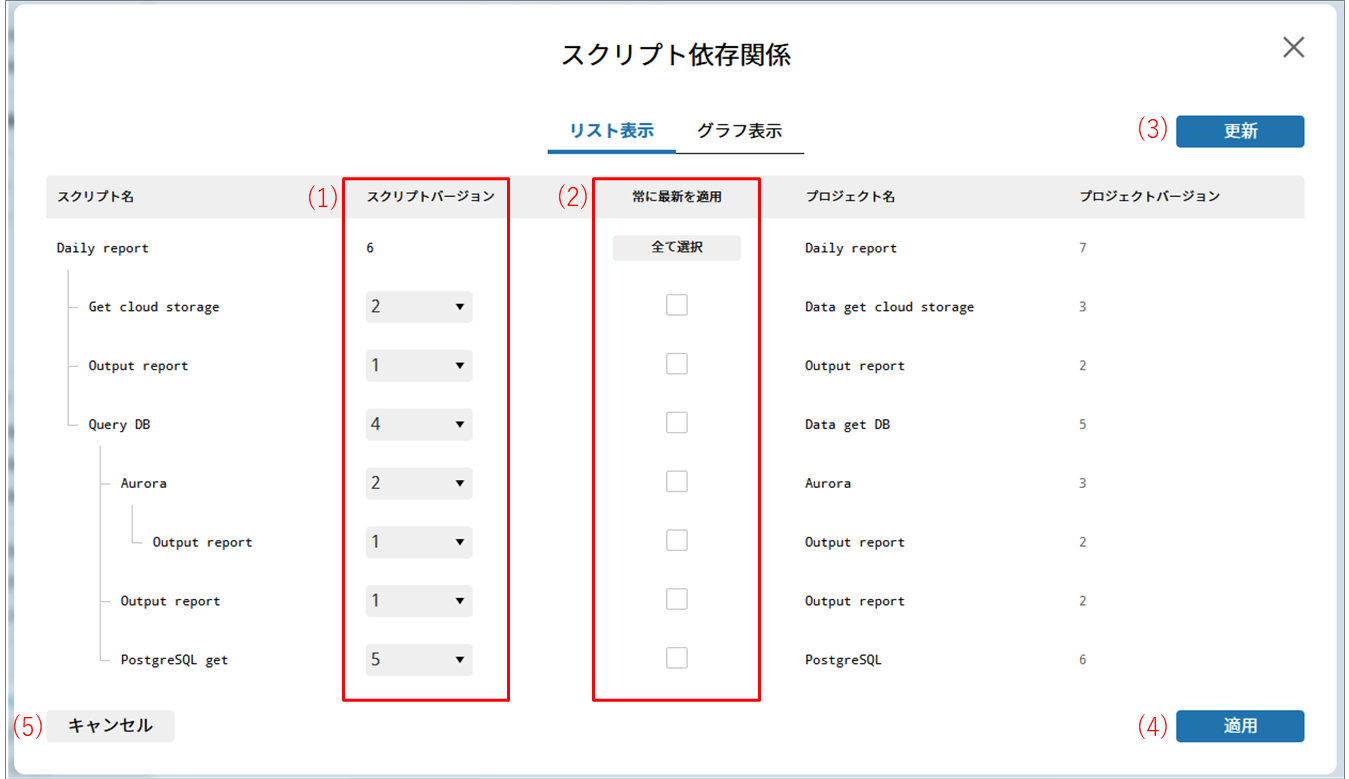Select the リスト表示 tab
The height and width of the screenshot is (779, 1349).
(611, 131)
